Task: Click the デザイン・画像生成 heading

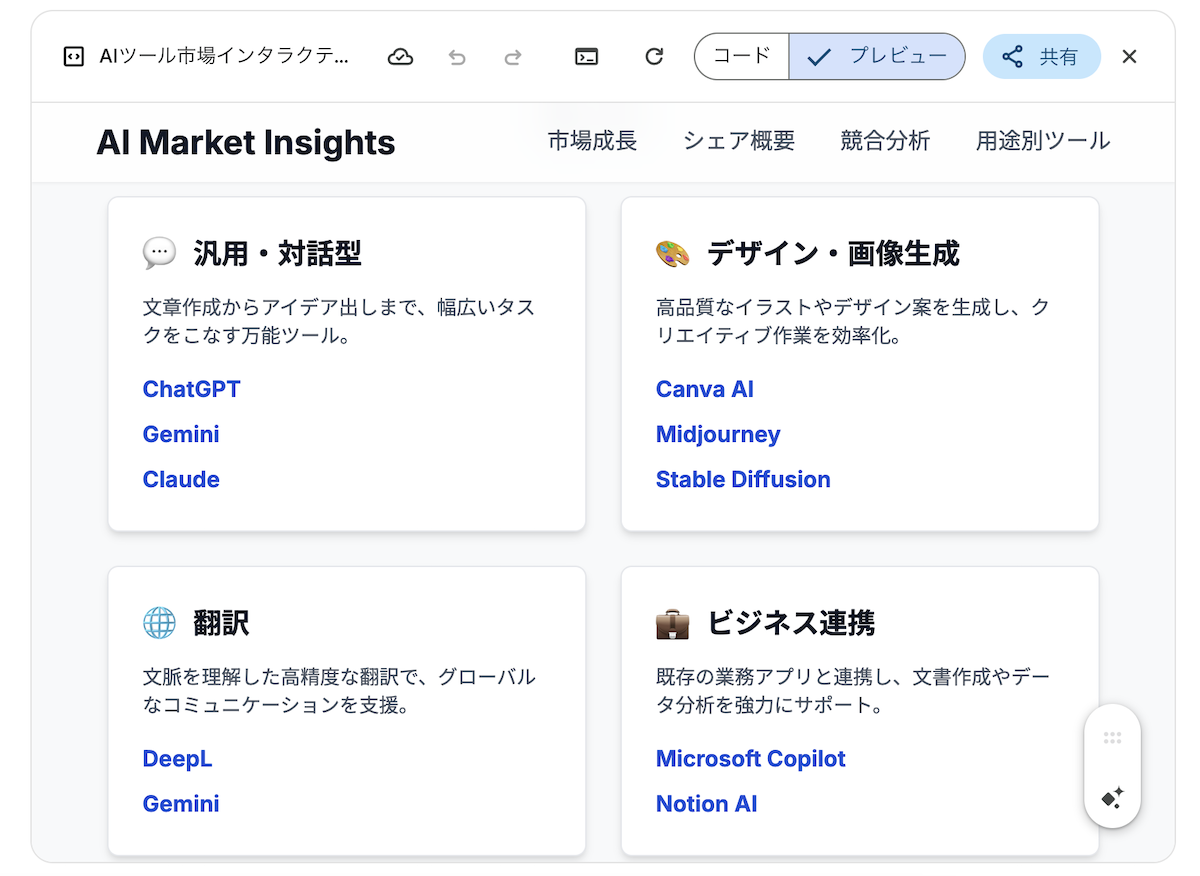Action: point(833,254)
